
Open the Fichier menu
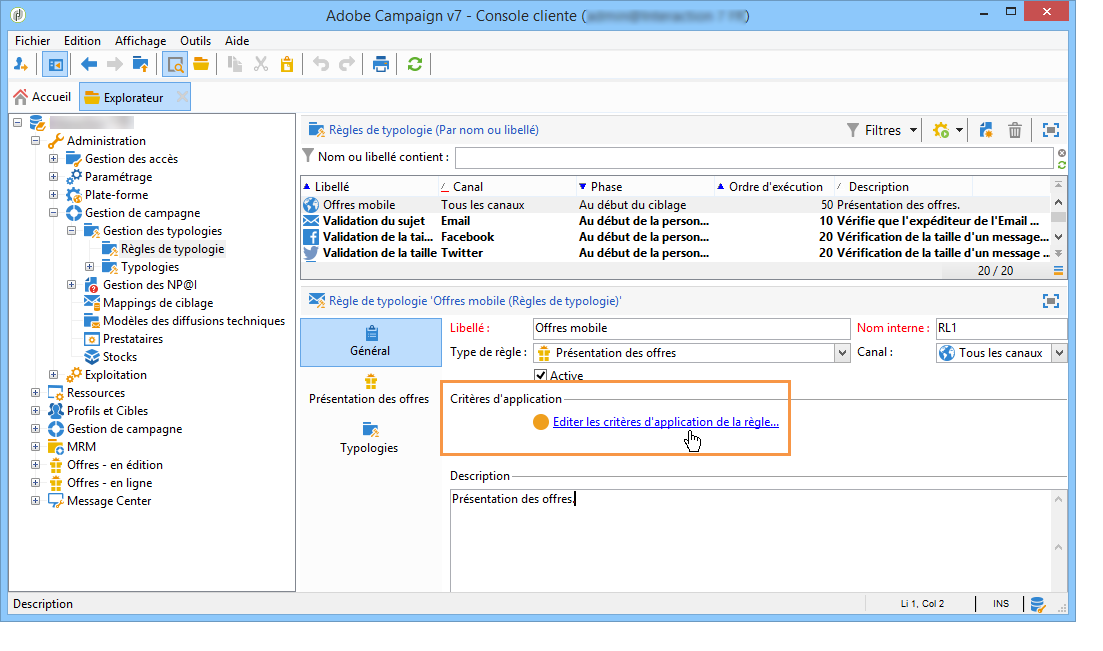point(32,41)
